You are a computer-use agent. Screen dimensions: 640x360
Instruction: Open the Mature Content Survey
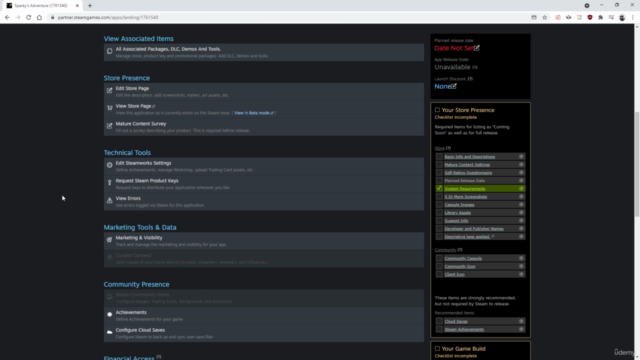pos(141,124)
